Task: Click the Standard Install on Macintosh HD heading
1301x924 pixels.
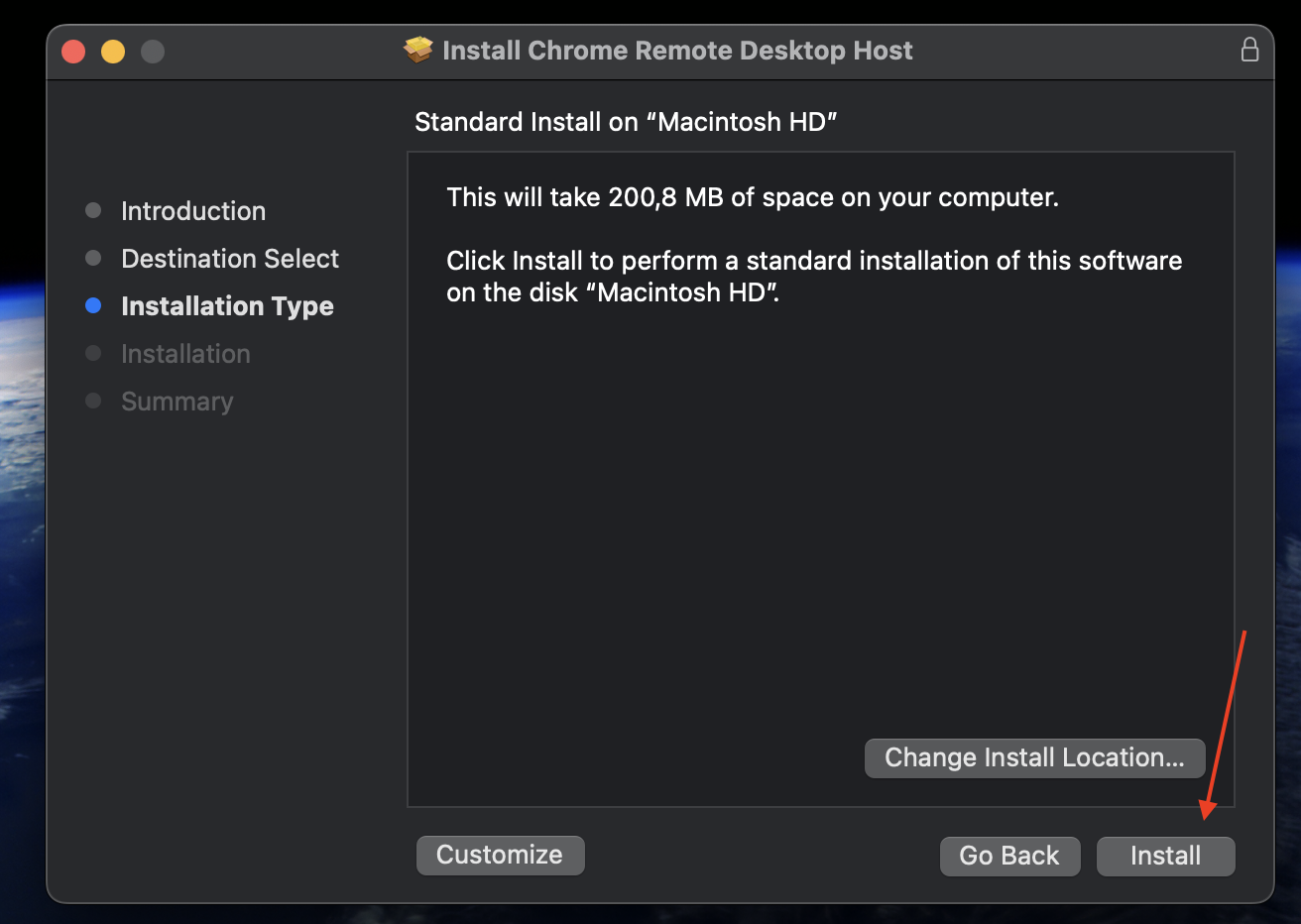Action: [x=626, y=122]
